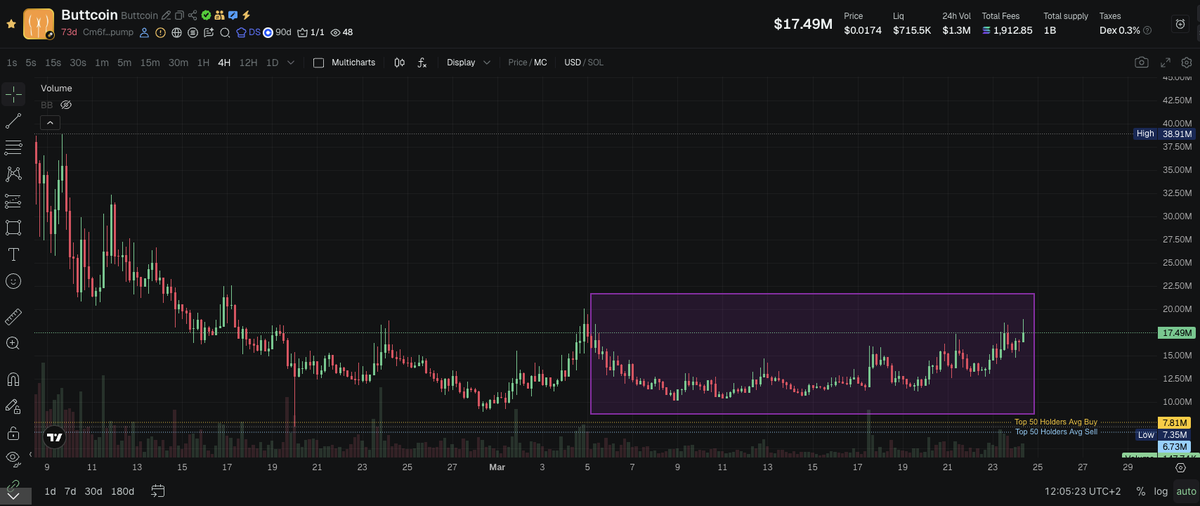Viewport: 1200px width, 506px height.
Task: Open the website globe icon
Action: [177, 32]
